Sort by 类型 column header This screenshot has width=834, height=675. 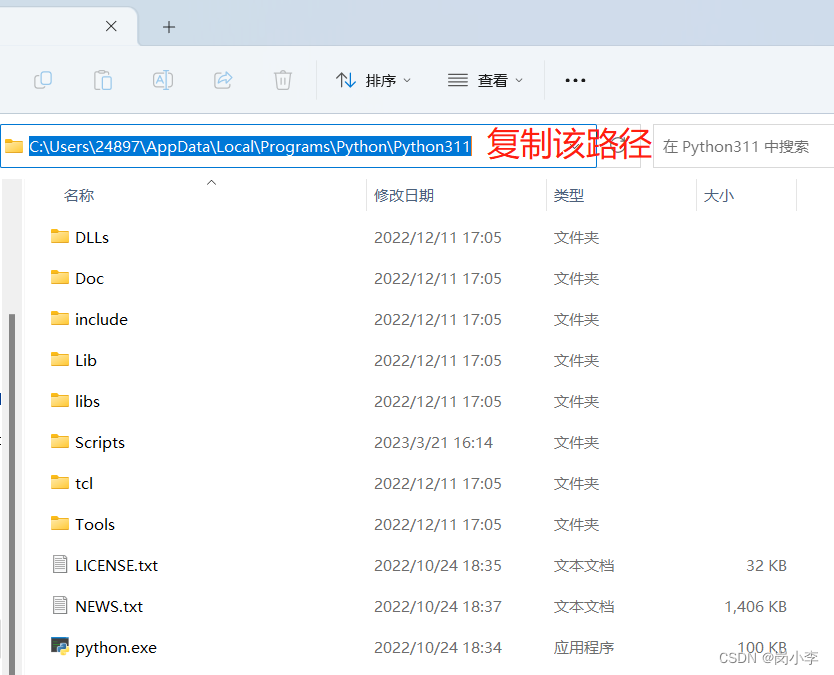click(569, 196)
